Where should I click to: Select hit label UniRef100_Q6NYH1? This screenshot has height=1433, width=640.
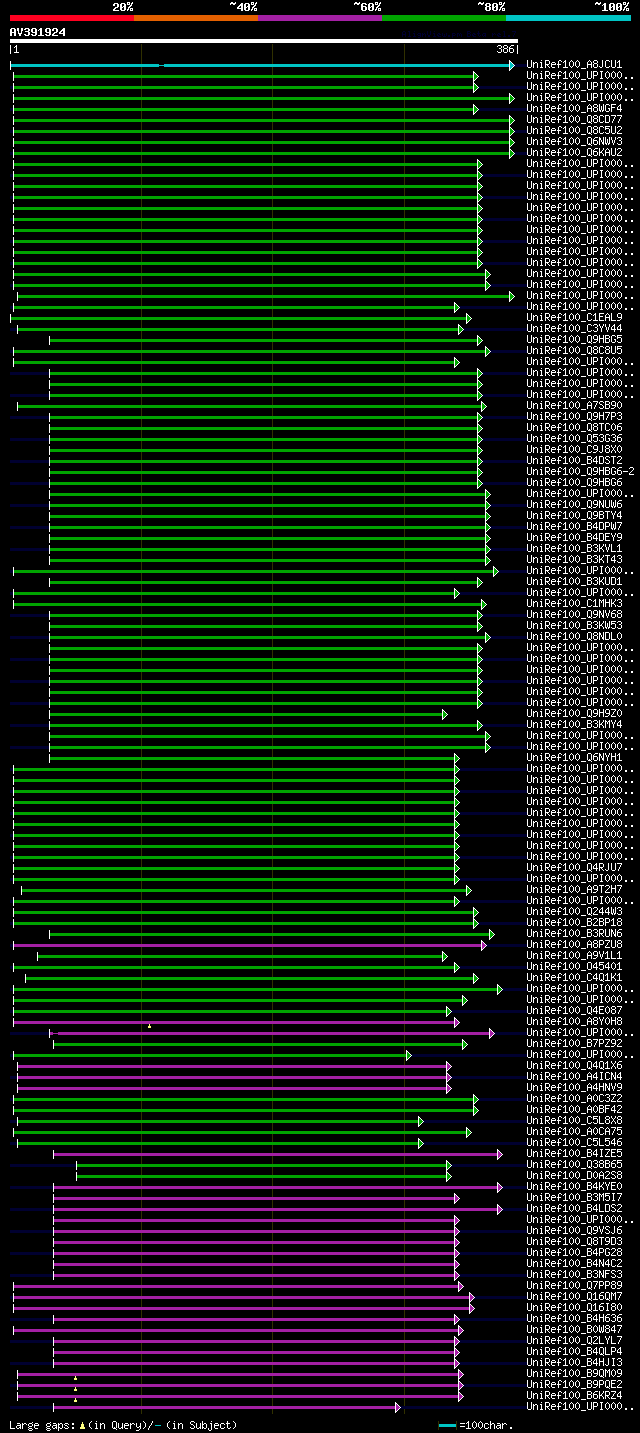point(575,758)
